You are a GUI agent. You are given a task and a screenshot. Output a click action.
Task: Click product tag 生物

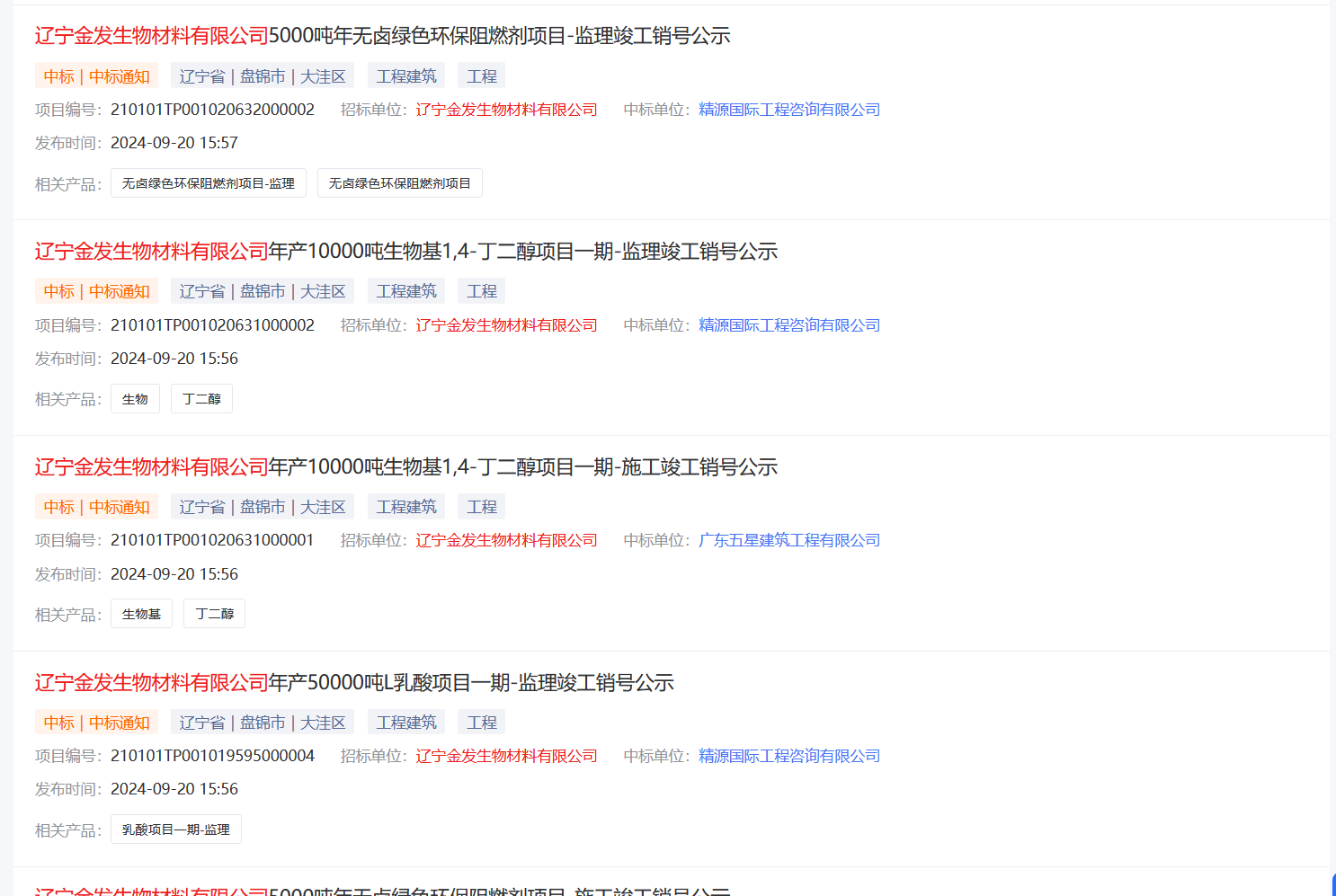click(135, 399)
